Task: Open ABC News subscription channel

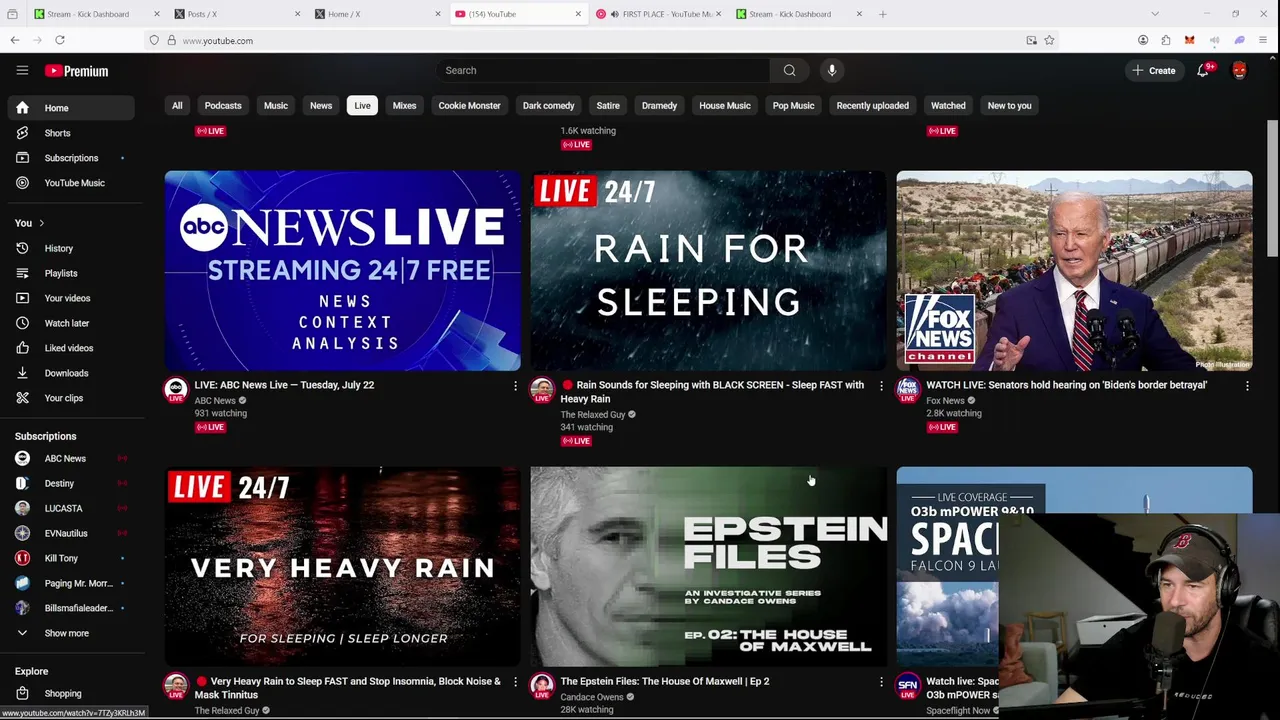Action: coord(70,458)
